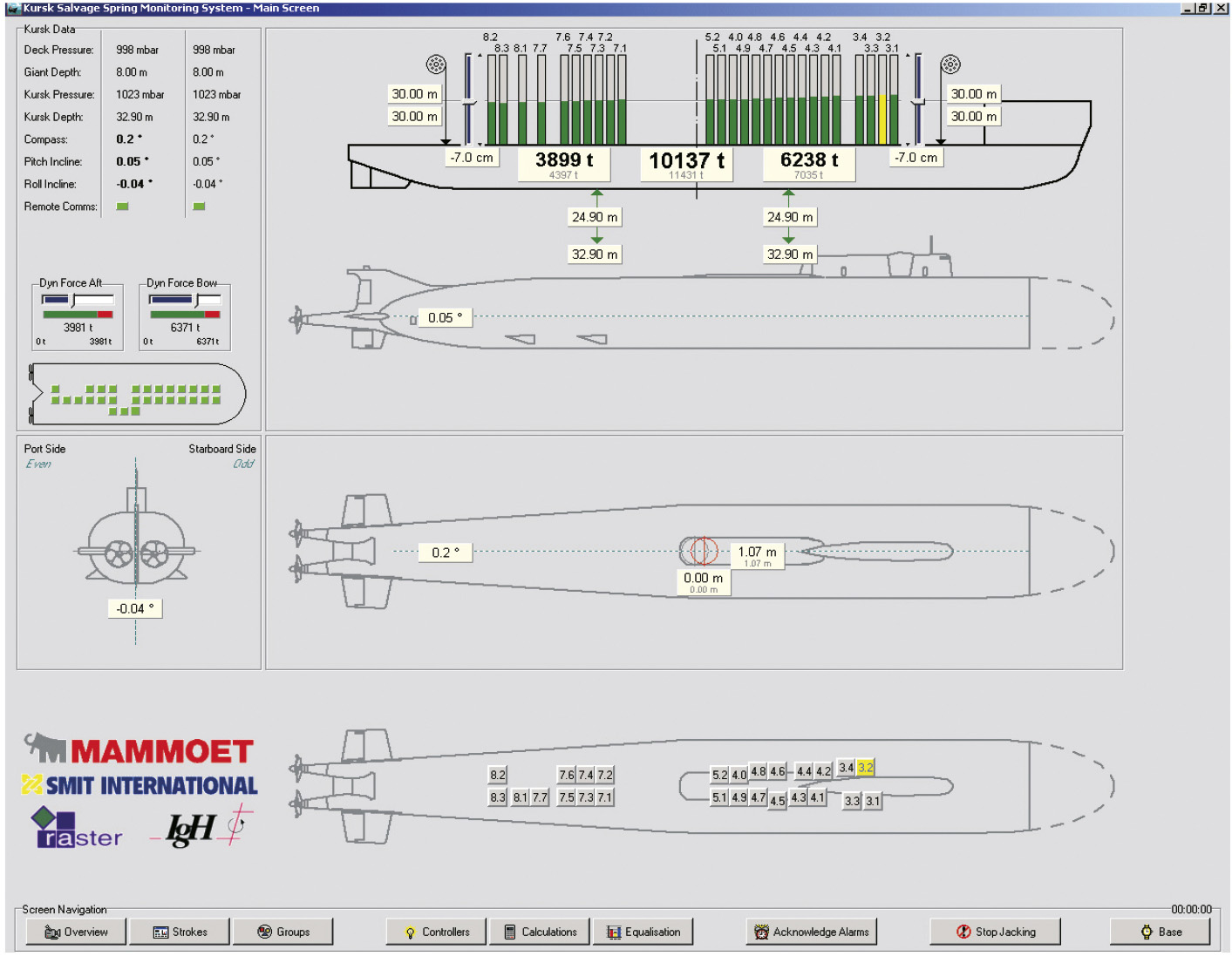Click the red circle marker on the submarine top view
1232x956 pixels.
(704, 551)
